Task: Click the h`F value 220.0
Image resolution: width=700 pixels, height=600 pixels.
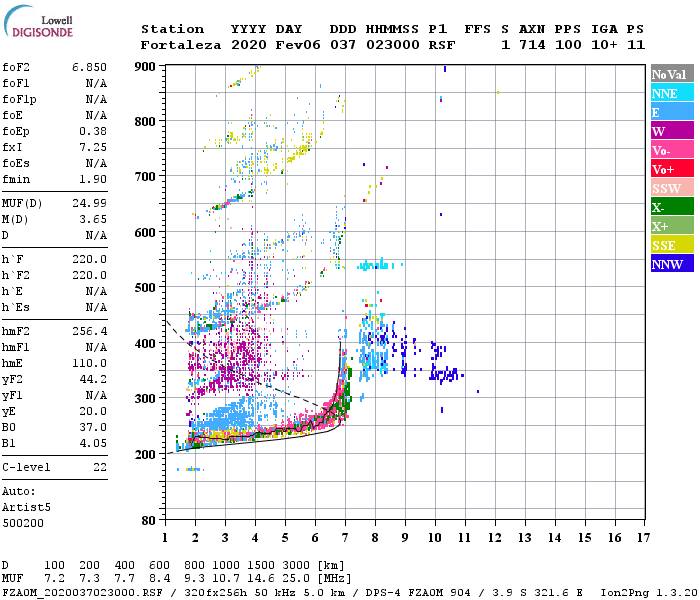Action: (89, 259)
